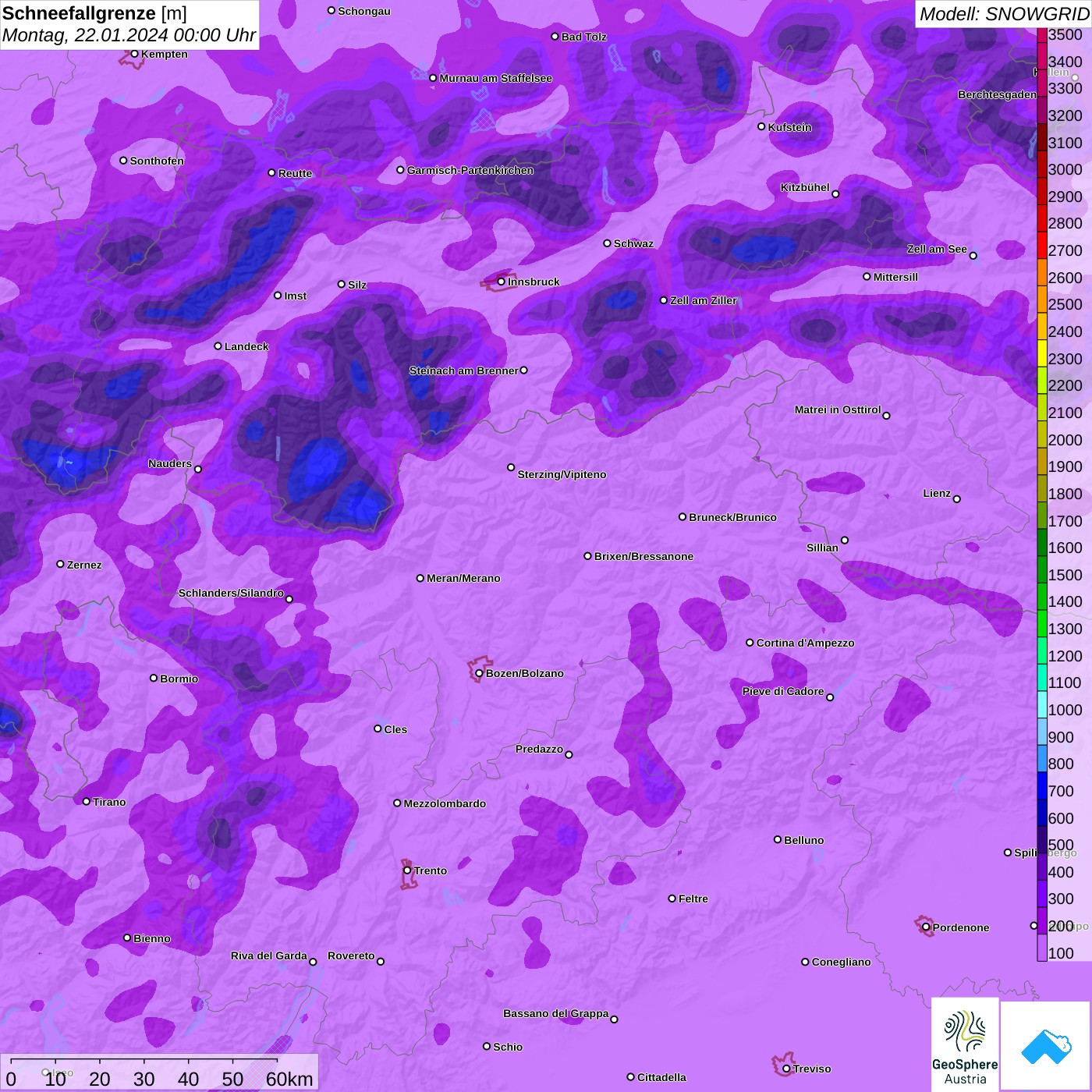Screen dimensions: 1092x1092
Task: Click the Predazzo location dot
Action: (x=569, y=754)
